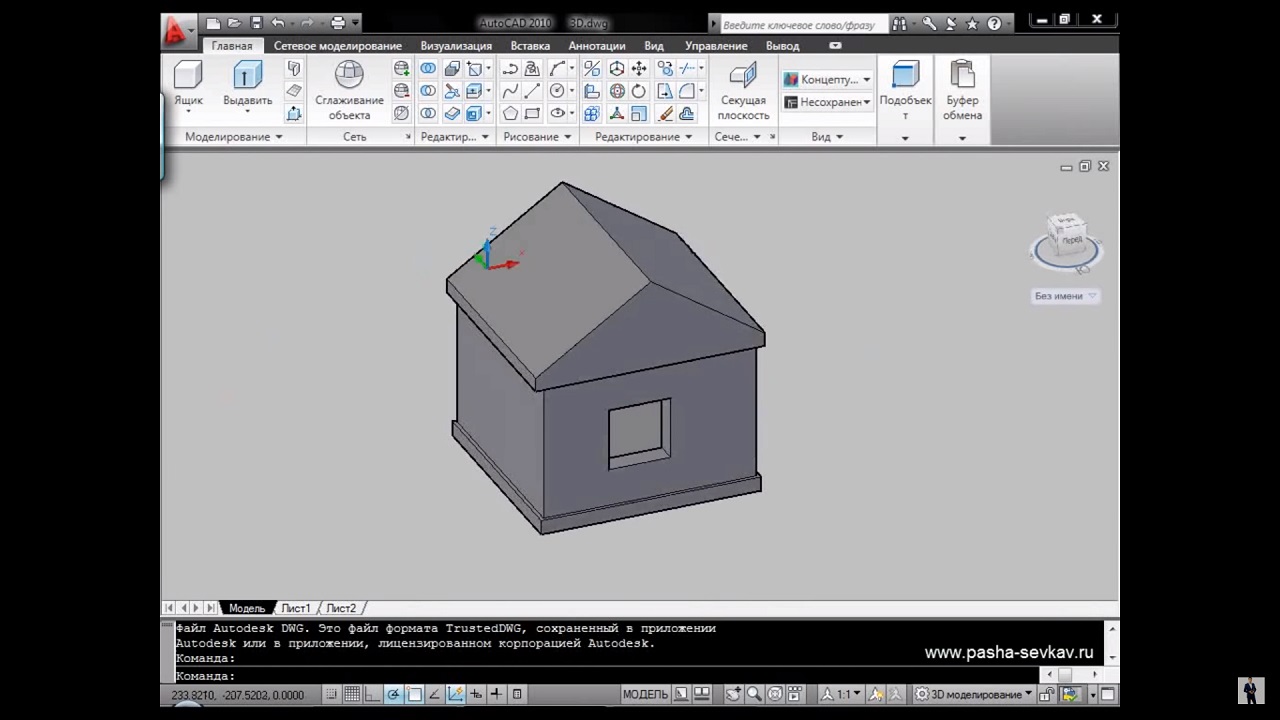This screenshot has width=1280, height=720.
Task: Click the Print icon in quick access toolbar
Action: [x=338, y=23]
